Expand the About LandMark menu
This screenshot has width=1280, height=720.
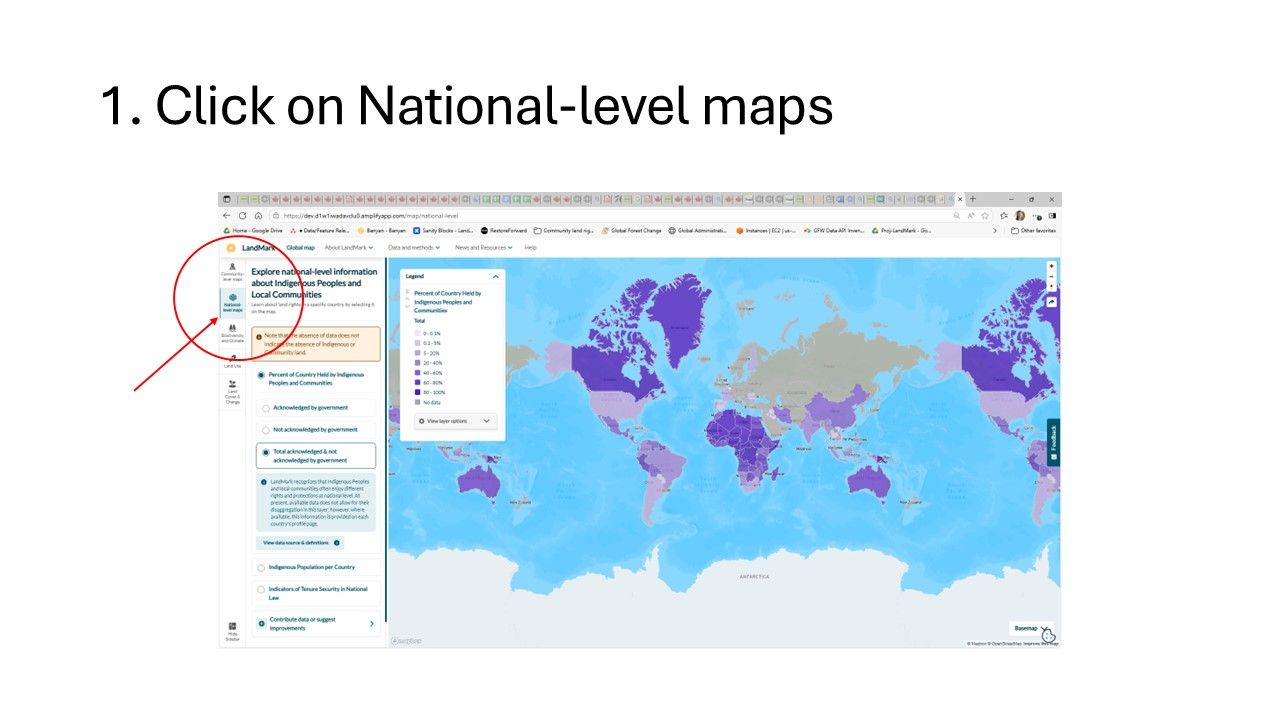348,247
